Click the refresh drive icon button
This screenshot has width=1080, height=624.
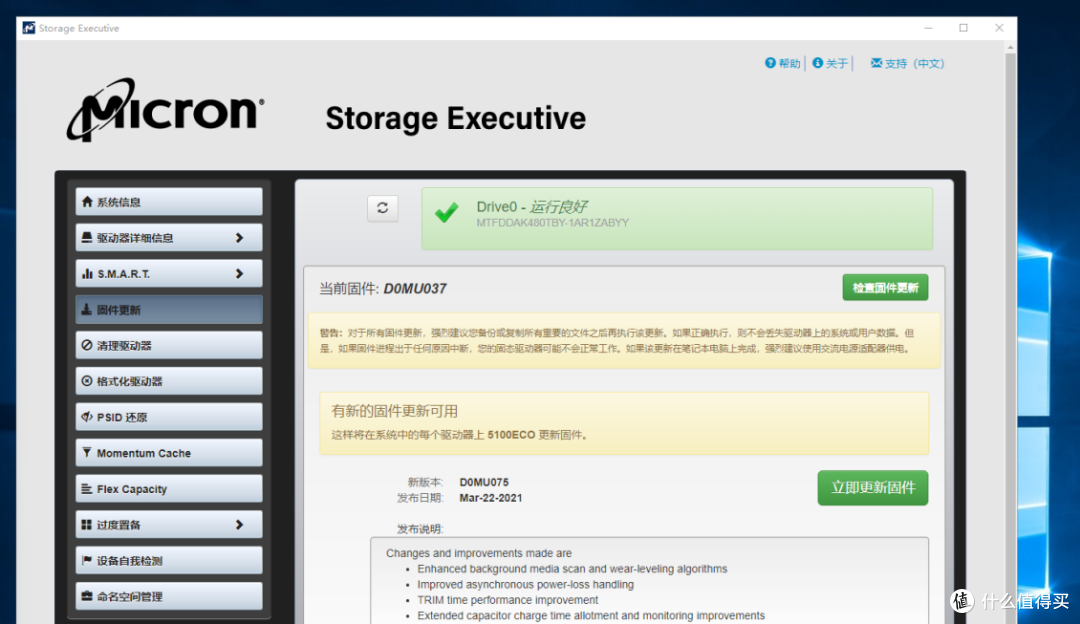coord(382,208)
